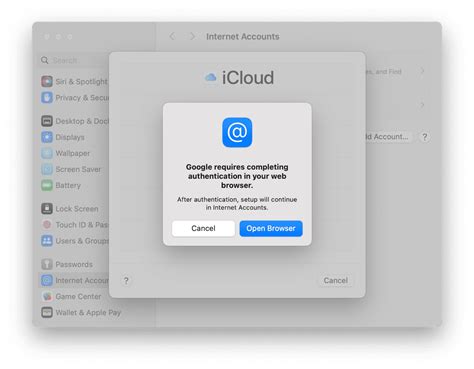
Task: Select the Lock Screen sidebar icon
Action: 47,209
